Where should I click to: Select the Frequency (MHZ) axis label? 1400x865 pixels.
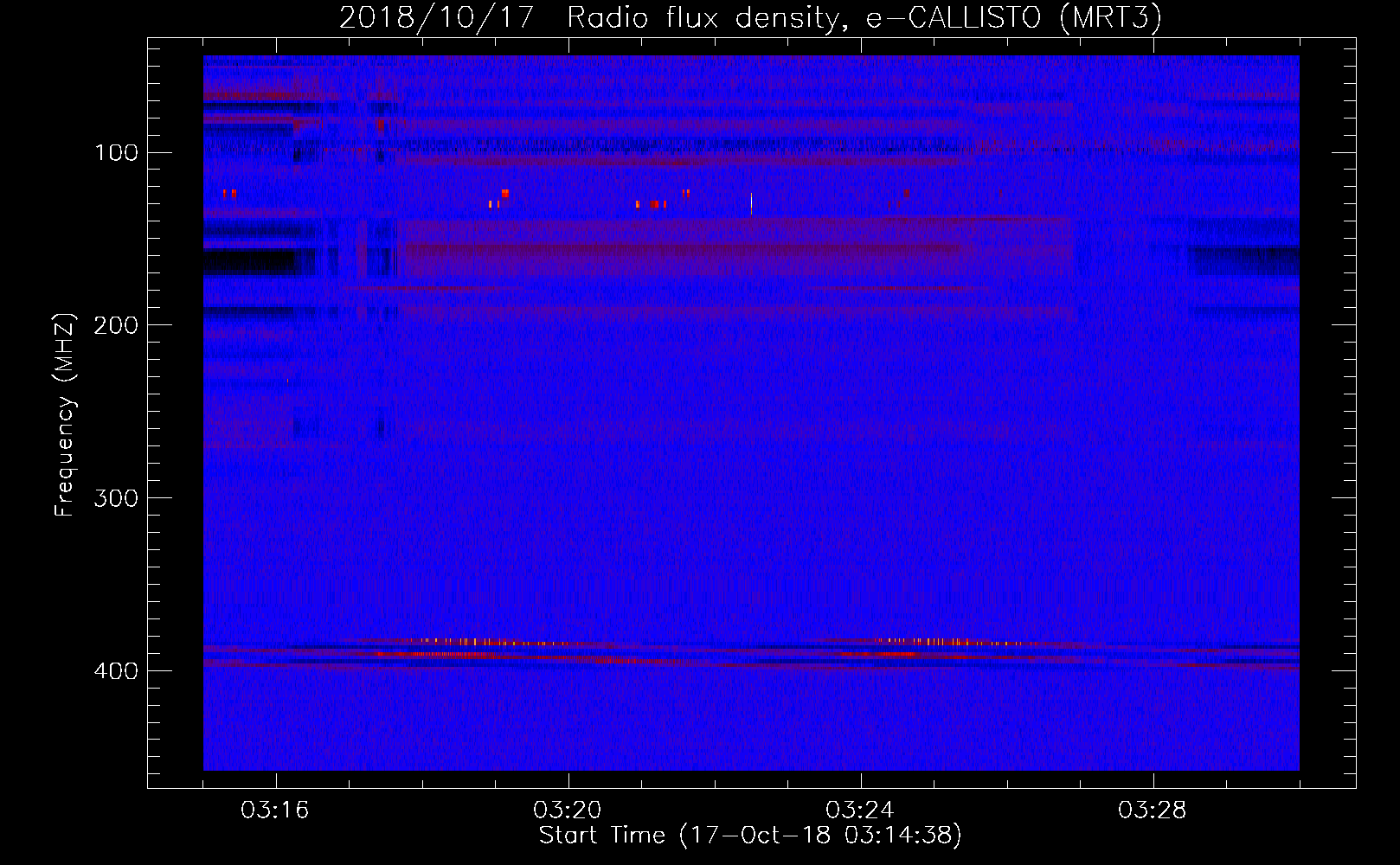[65, 414]
